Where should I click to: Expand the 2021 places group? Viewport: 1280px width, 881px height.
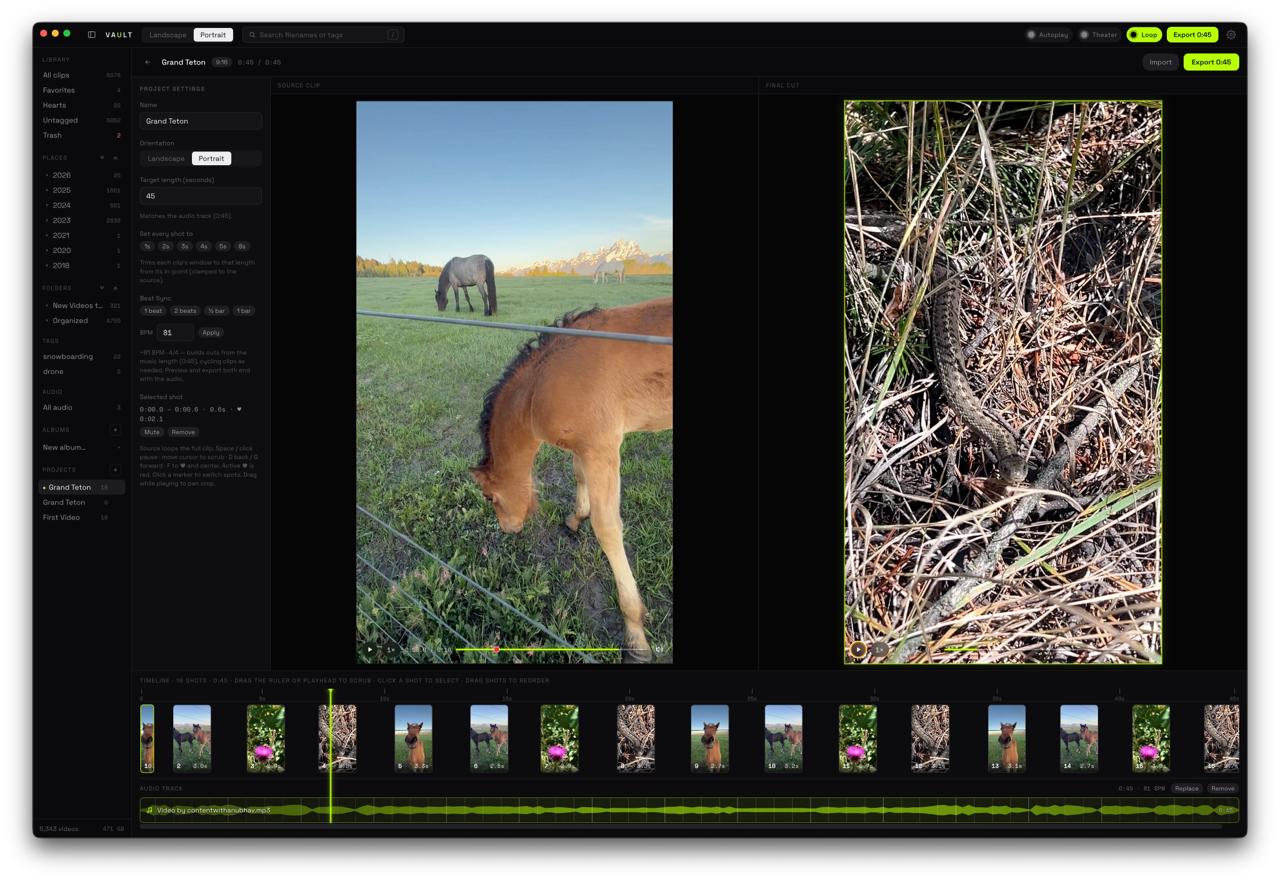tap(47, 235)
